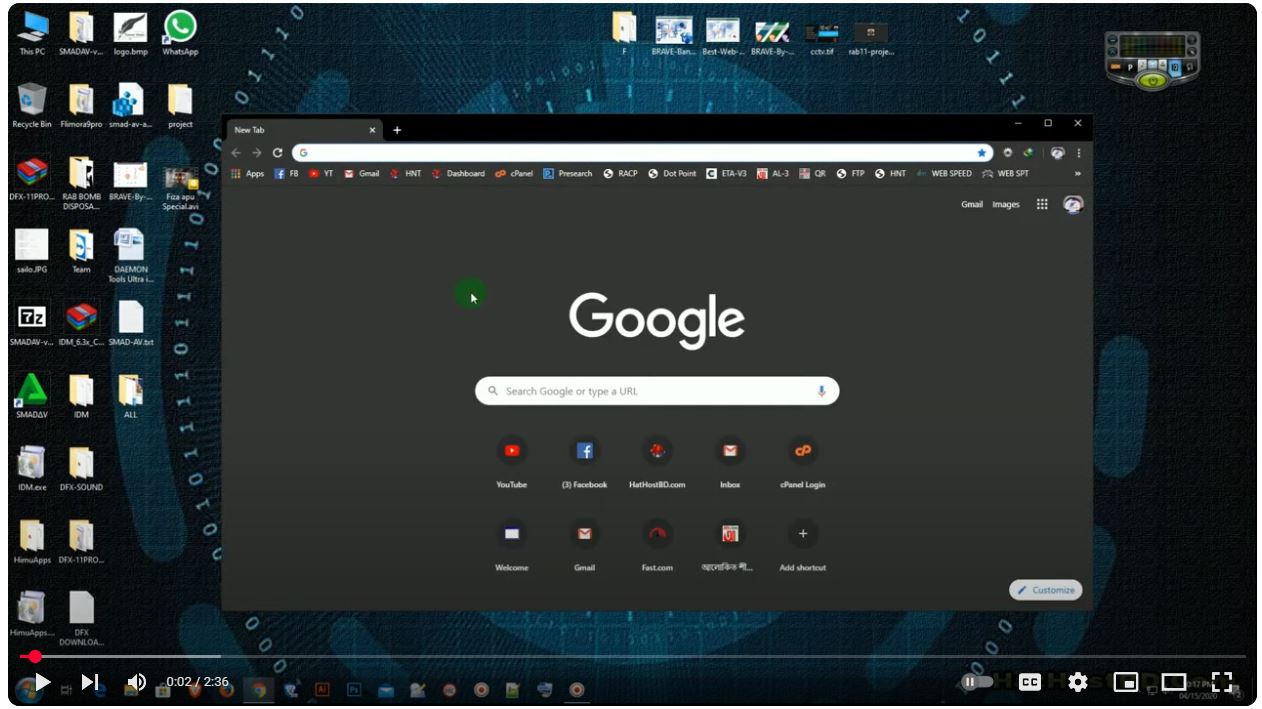Viewport: 1262px width, 709px height.
Task: Open the Google account avatar on page
Action: tap(1073, 204)
